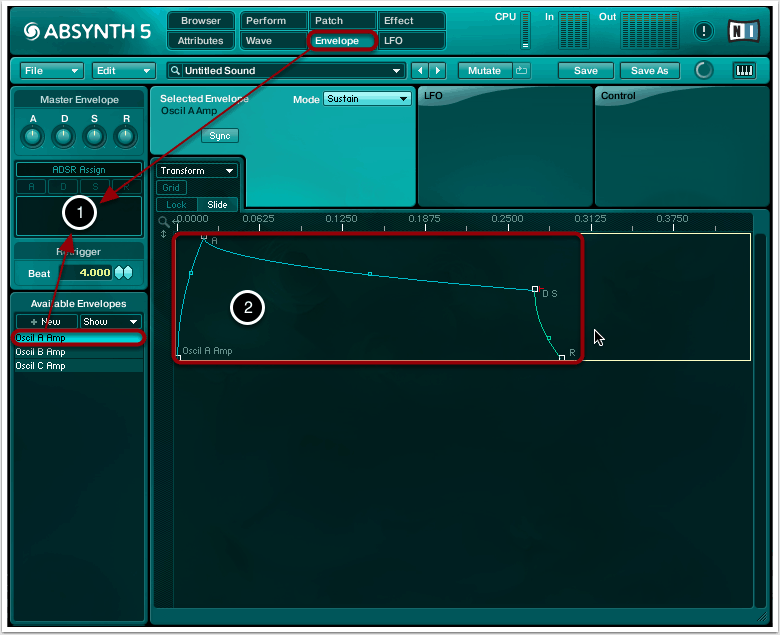Expand the Show dropdown in Available Envelopes

(x=110, y=322)
